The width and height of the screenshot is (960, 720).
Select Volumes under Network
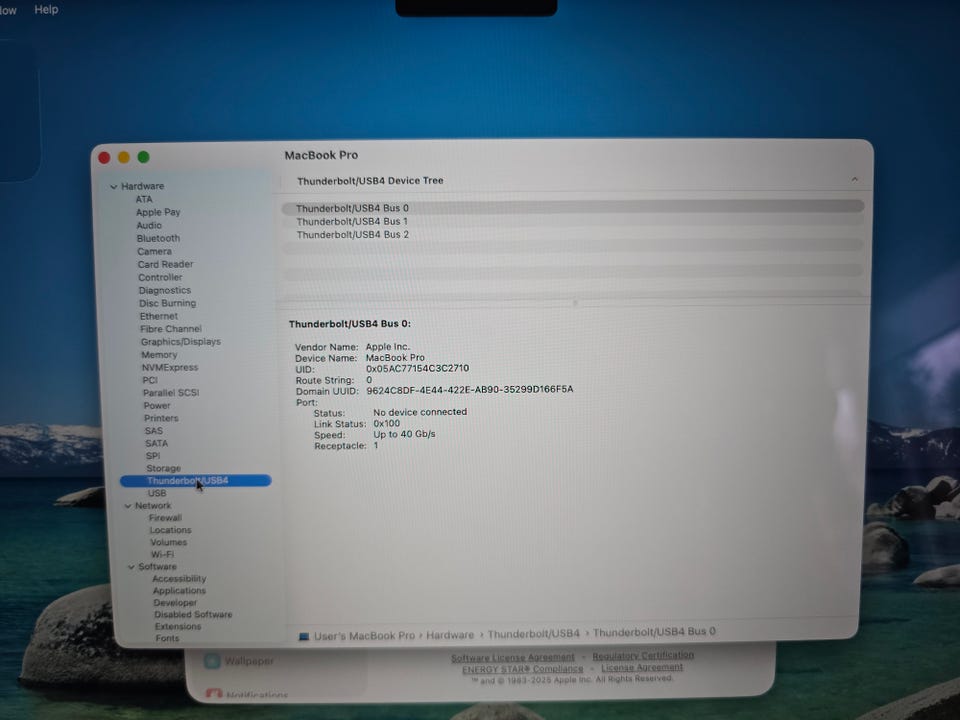[168, 542]
